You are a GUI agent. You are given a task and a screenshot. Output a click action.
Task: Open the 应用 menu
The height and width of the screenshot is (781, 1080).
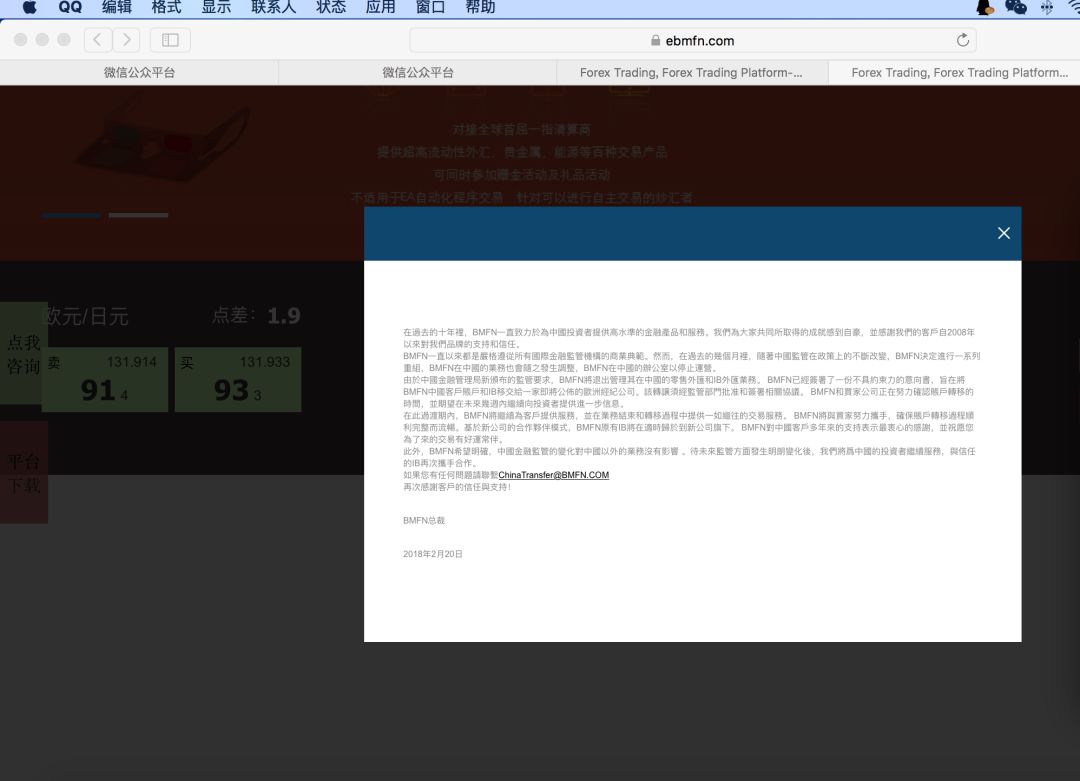tap(380, 8)
